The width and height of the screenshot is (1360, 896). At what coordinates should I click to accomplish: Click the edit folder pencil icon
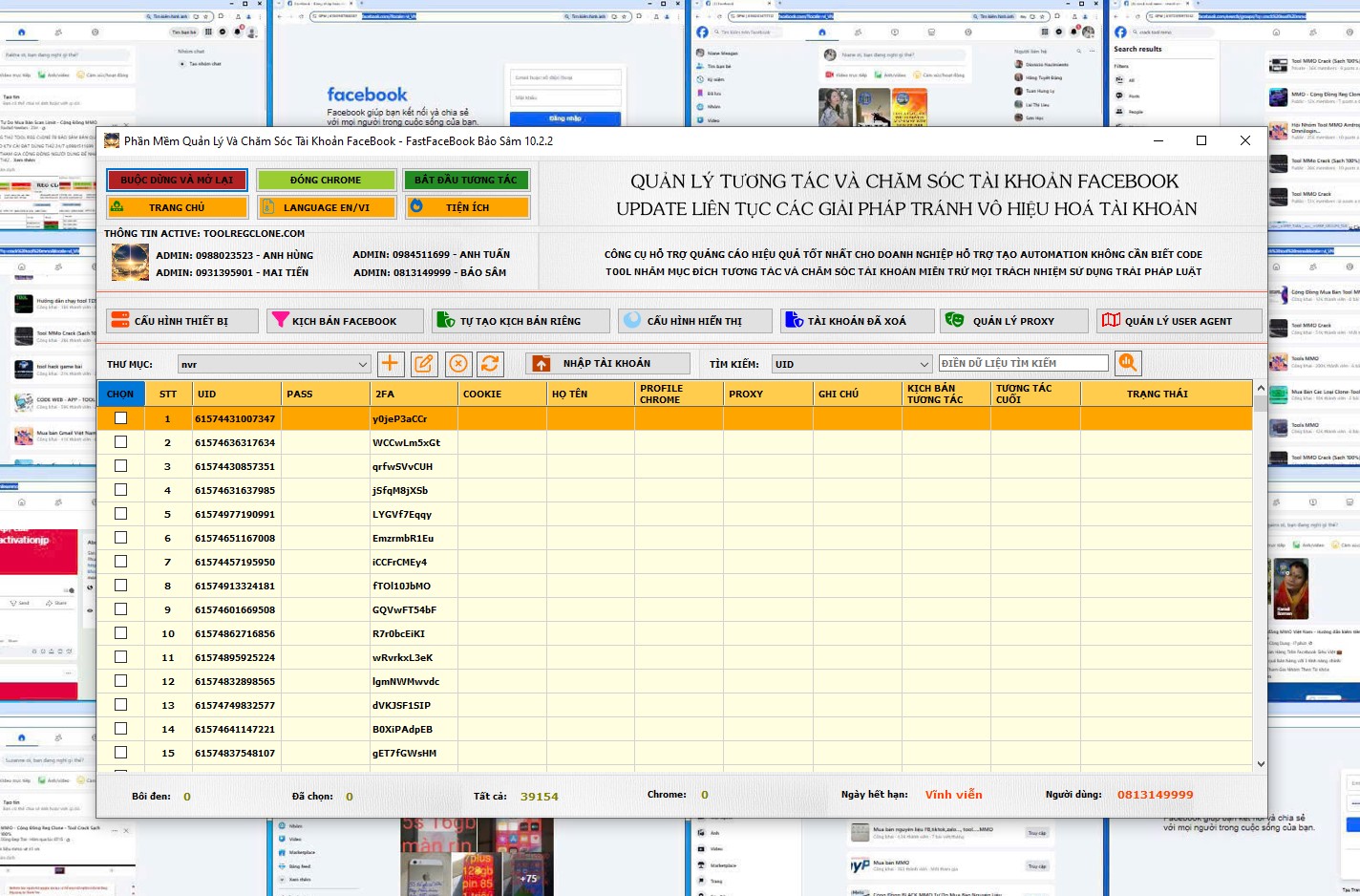[x=424, y=363]
